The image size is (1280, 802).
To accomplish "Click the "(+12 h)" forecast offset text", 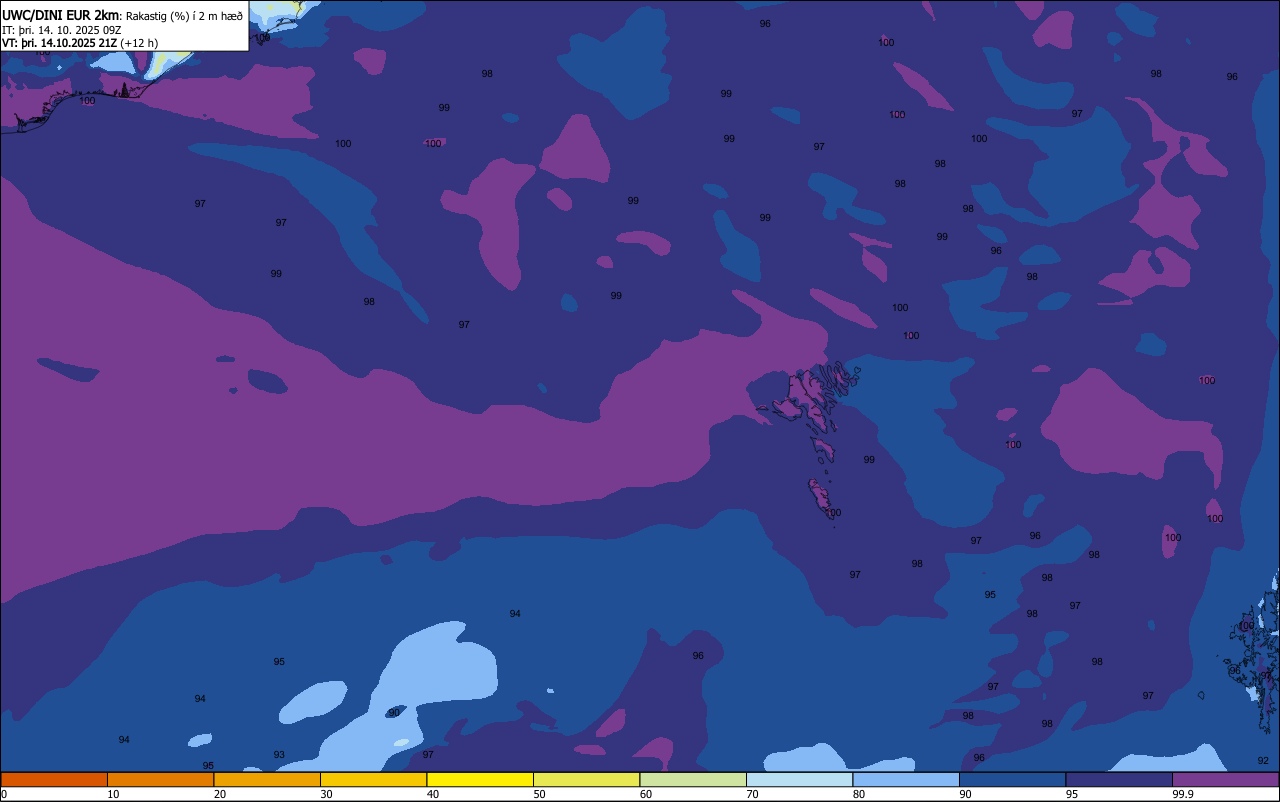I will pyautogui.click(x=139, y=43).
